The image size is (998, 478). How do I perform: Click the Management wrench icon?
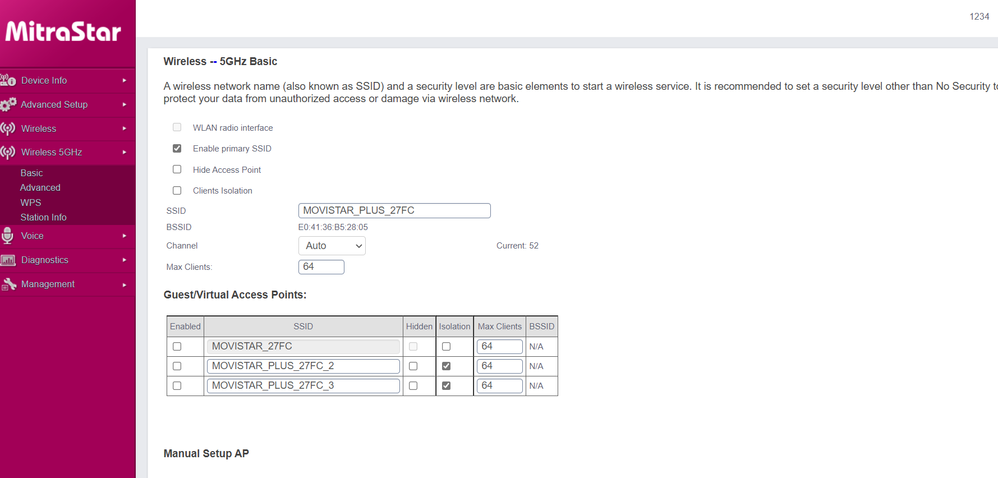(8, 284)
